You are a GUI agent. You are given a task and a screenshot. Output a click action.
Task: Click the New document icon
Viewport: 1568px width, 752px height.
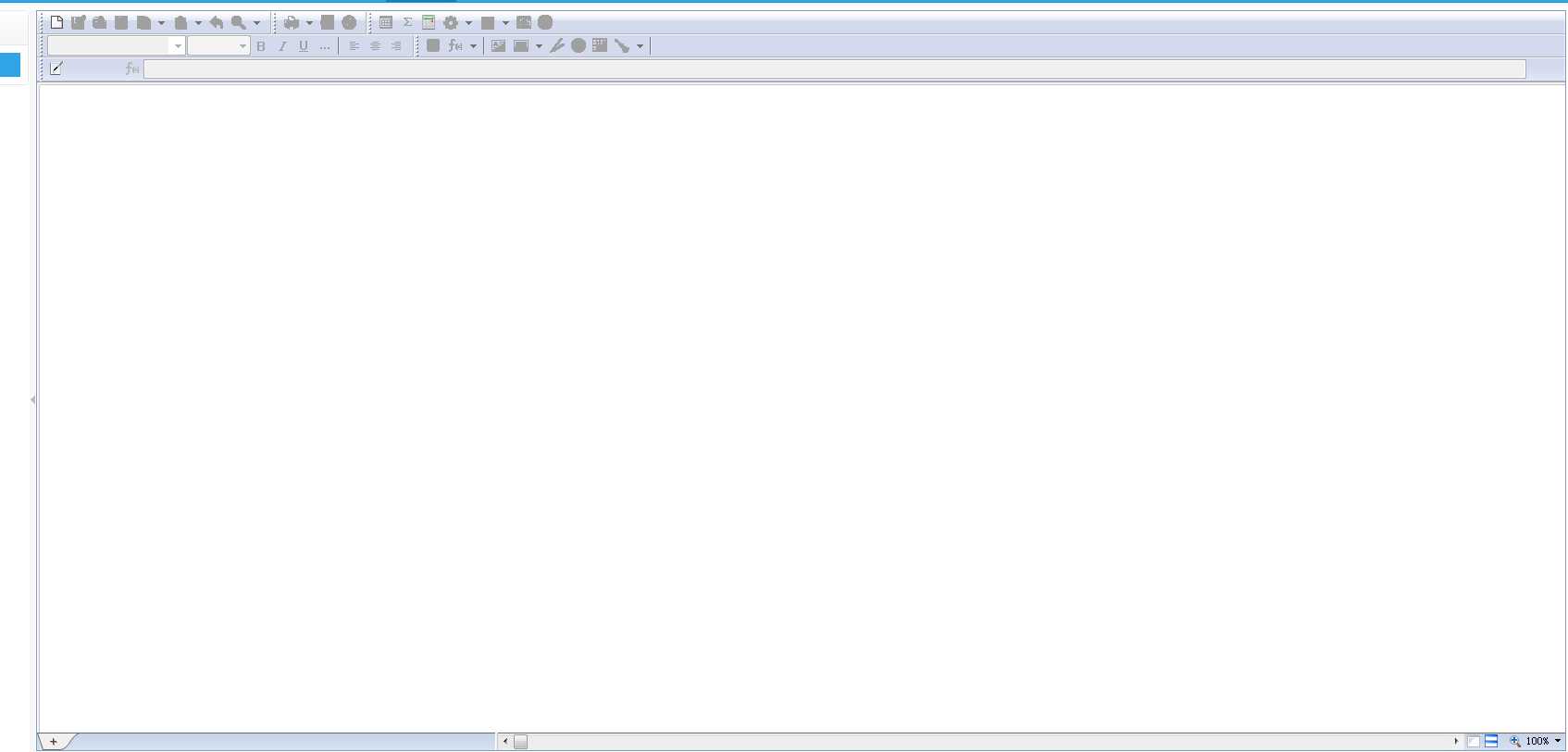[x=56, y=22]
